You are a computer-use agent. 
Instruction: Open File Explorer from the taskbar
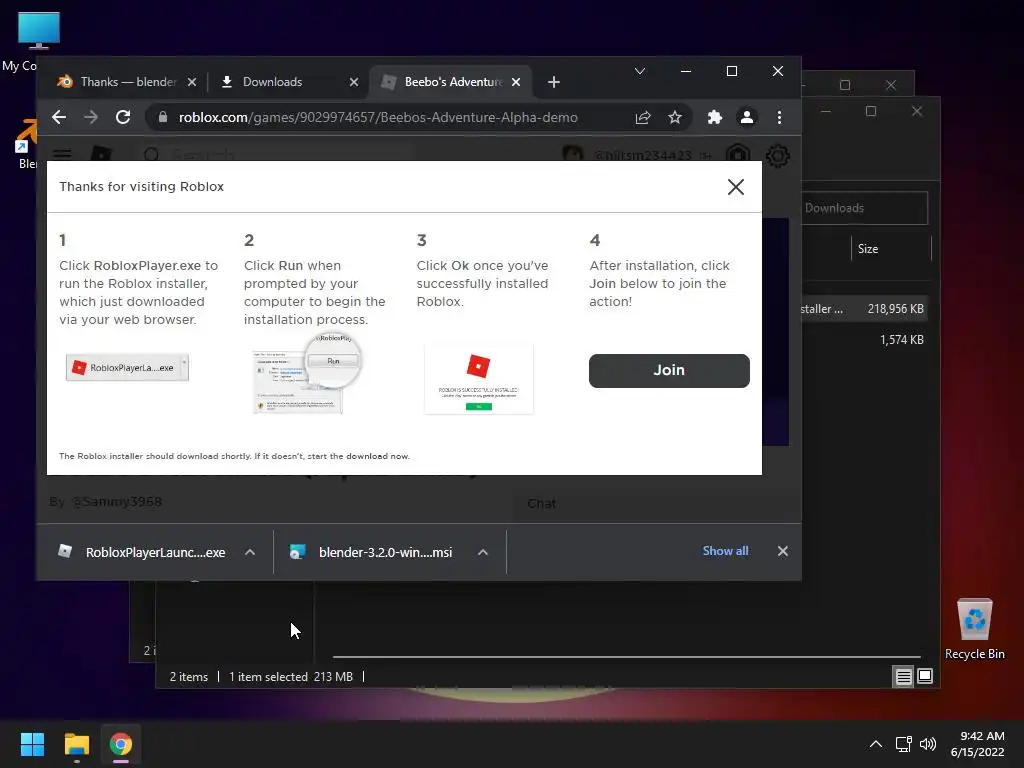click(x=76, y=744)
